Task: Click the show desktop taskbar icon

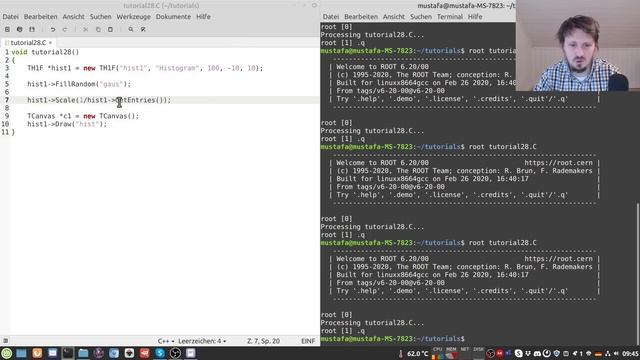Action: (21, 353)
